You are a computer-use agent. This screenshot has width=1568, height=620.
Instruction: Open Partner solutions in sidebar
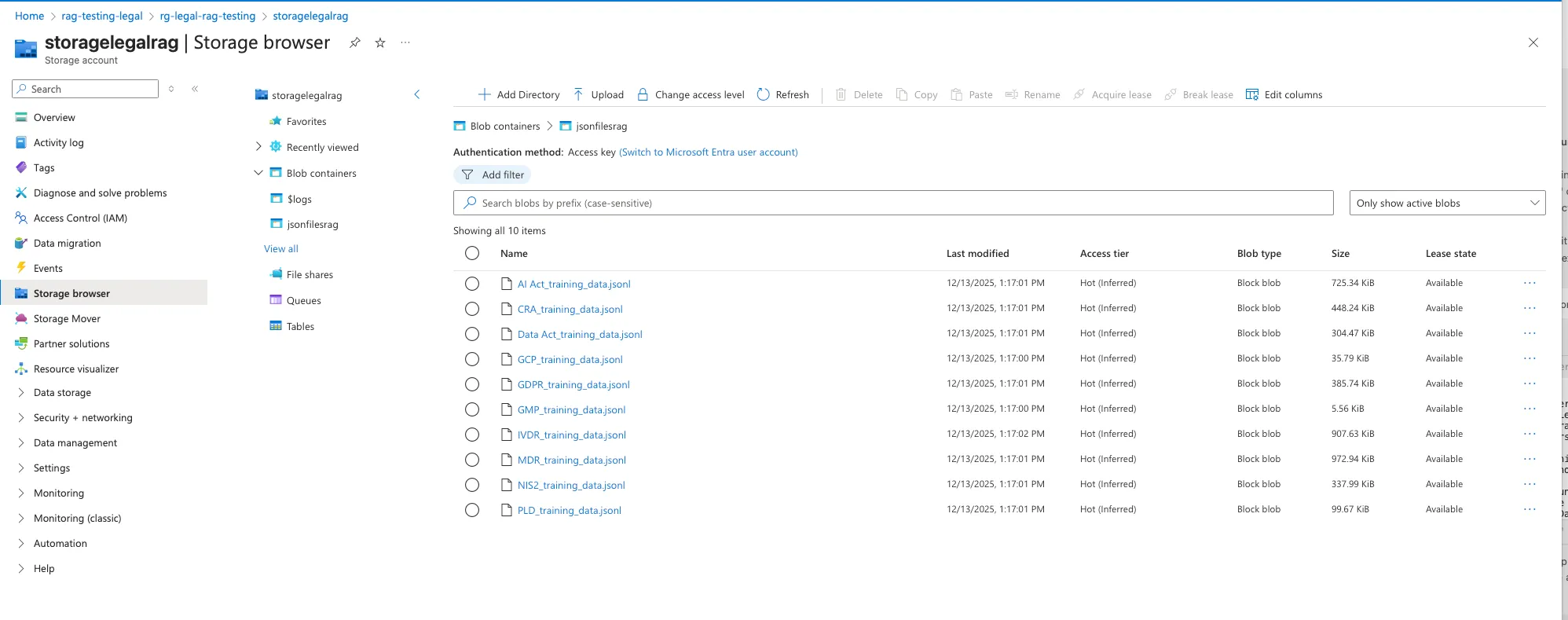pos(71,343)
